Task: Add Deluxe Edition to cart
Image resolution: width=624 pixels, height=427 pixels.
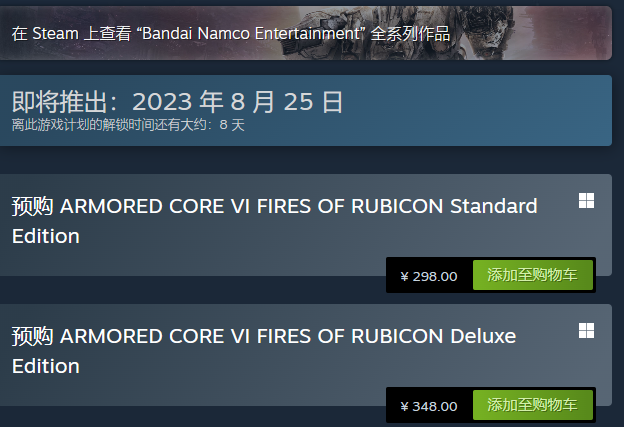Action: coord(532,405)
